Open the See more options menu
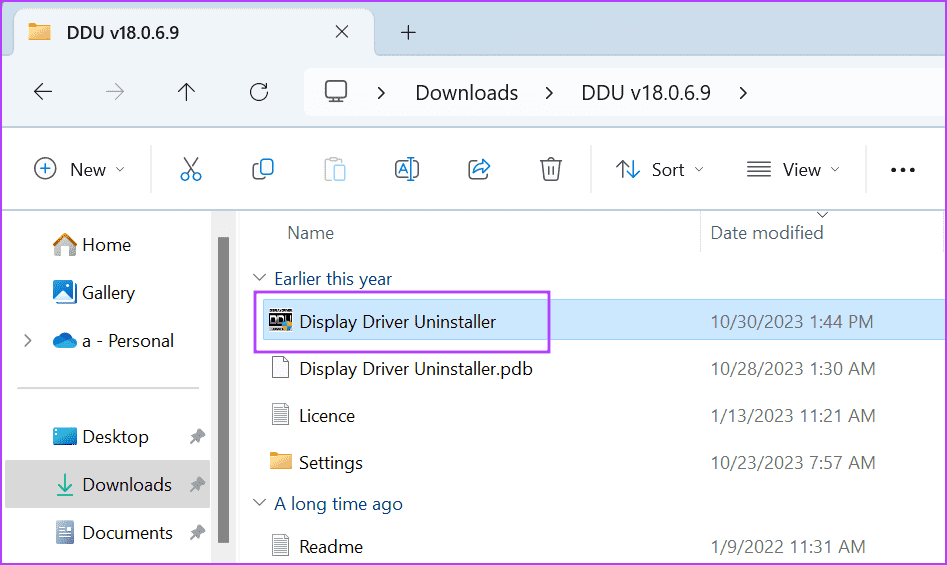 click(x=903, y=170)
